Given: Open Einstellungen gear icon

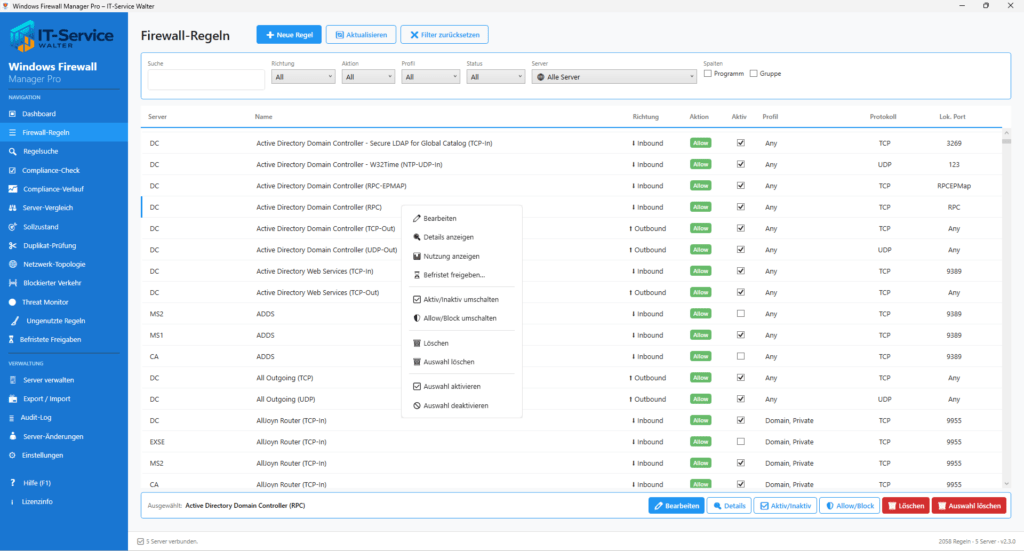Looking at the screenshot, I should 12,456.
